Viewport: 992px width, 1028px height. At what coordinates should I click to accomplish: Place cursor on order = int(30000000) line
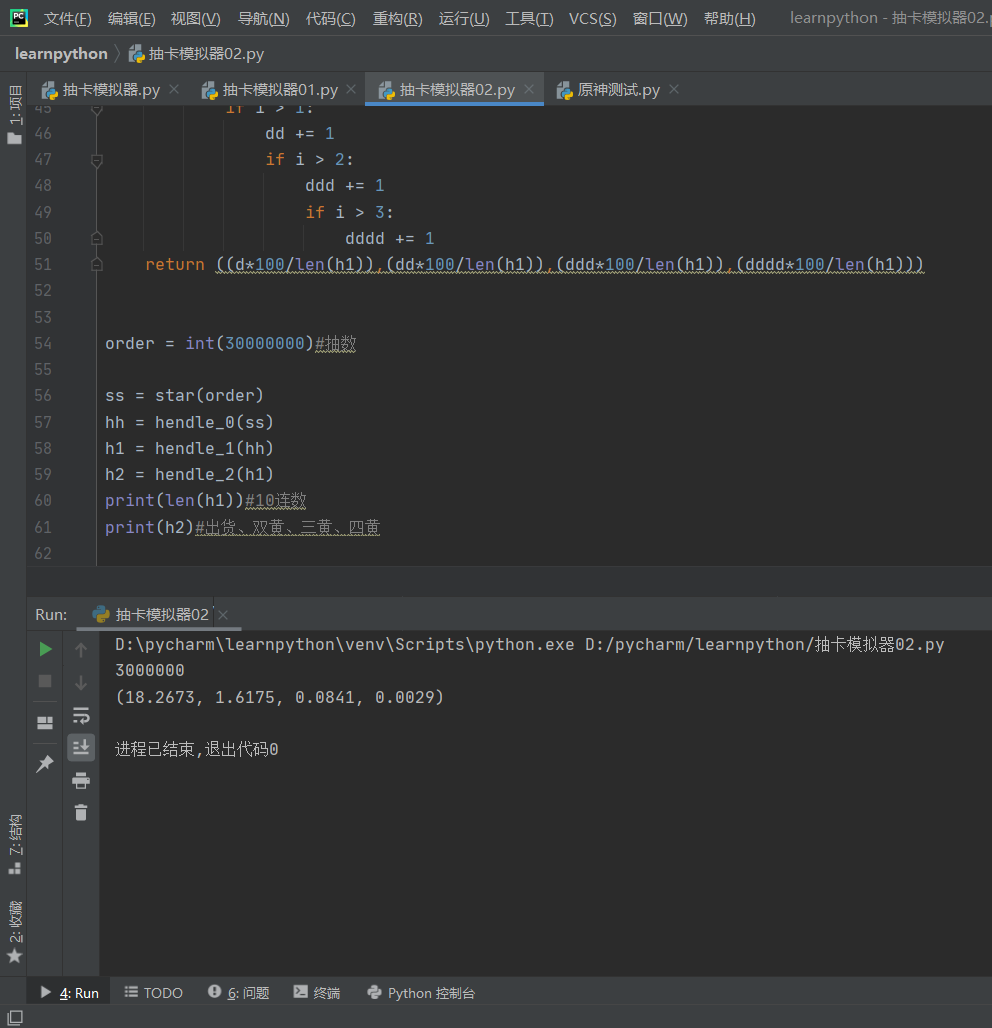click(x=231, y=344)
